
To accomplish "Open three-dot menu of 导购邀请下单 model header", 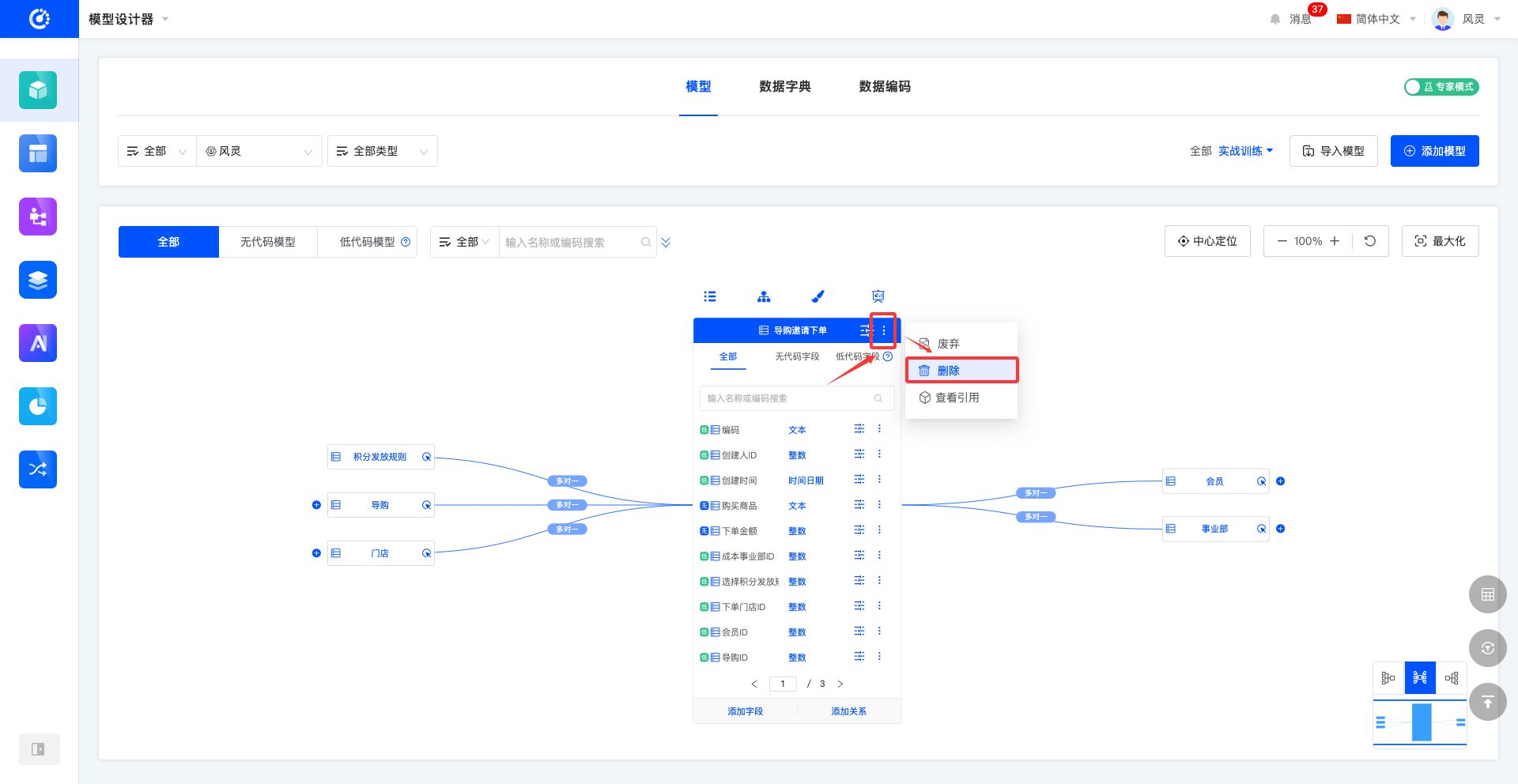I will pyautogui.click(x=884, y=330).
